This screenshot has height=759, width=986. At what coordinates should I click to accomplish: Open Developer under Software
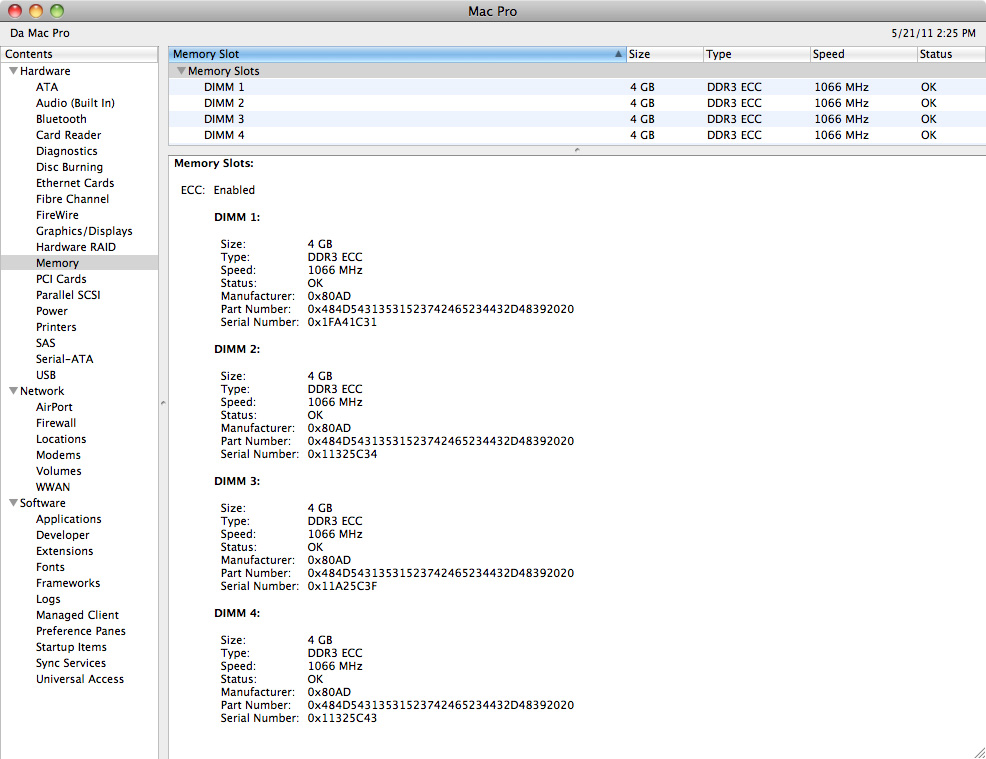62,535
